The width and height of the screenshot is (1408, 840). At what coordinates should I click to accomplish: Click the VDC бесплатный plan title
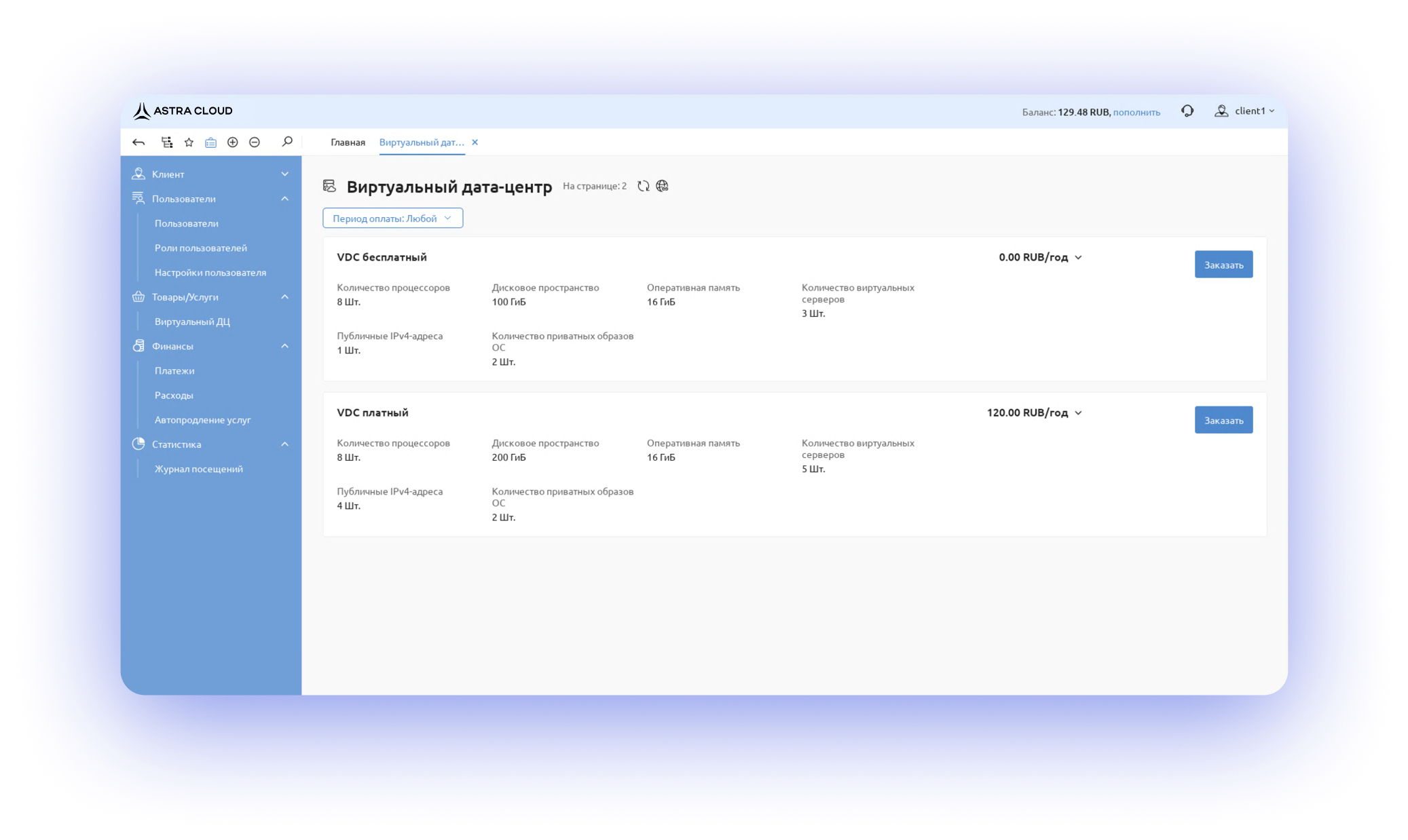click(382, 257)
